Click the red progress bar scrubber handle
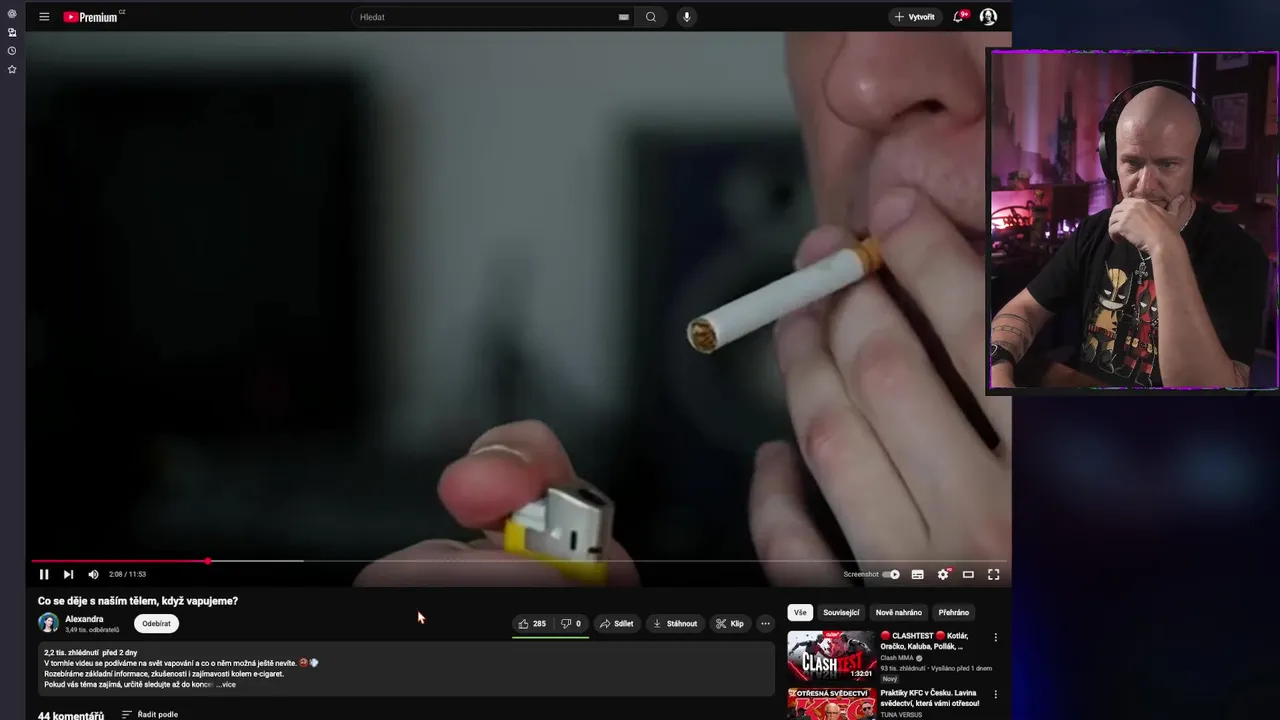Image resolution: width=1280 pixels, height=720 pixels. [208, 561]
